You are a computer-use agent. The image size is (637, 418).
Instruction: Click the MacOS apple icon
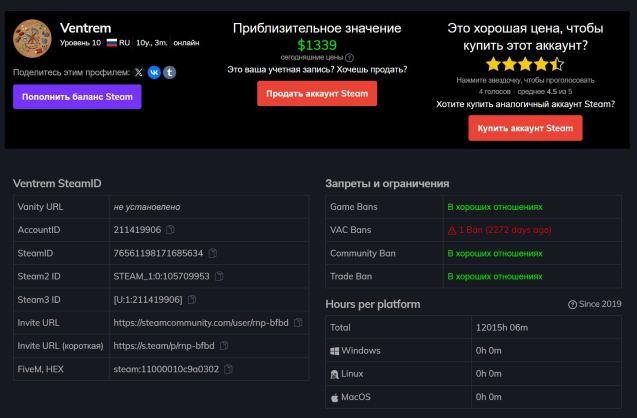pyautogui.click(x=334, y=397)
